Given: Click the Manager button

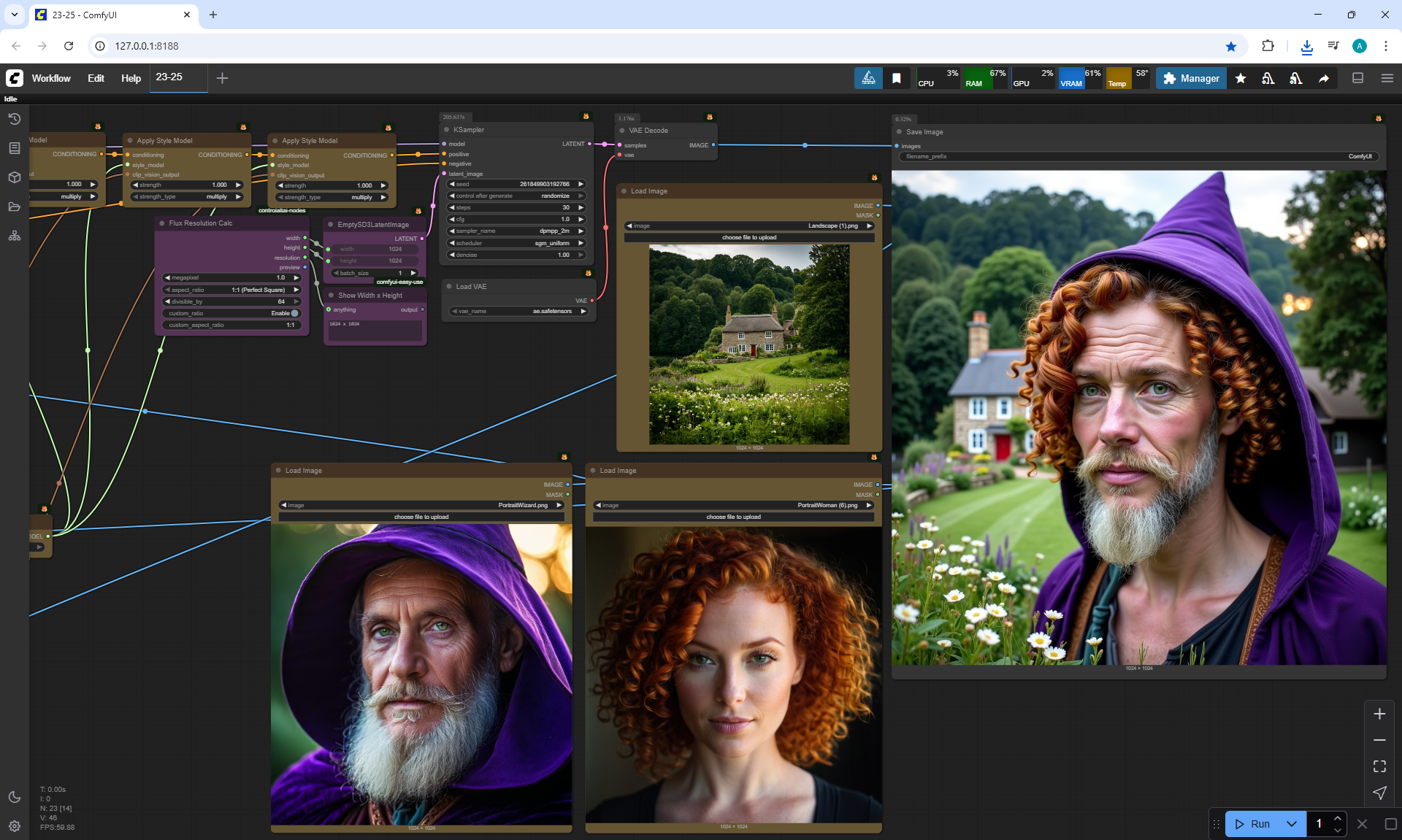Looking at the screenshot, I should (1191, 78).
